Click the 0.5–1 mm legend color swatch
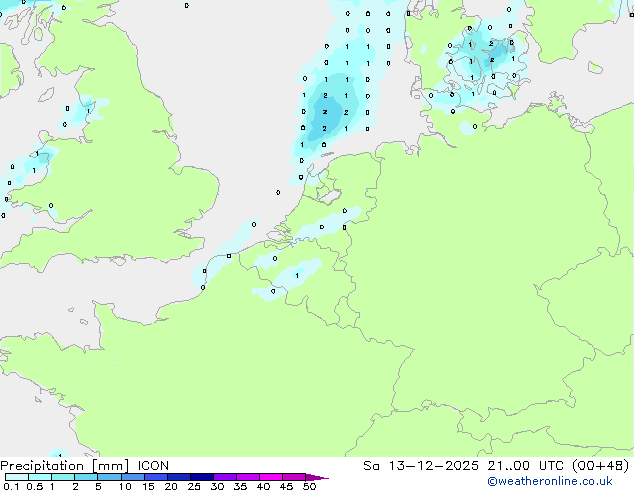The image size is (634, 490). tap(40, 477)
